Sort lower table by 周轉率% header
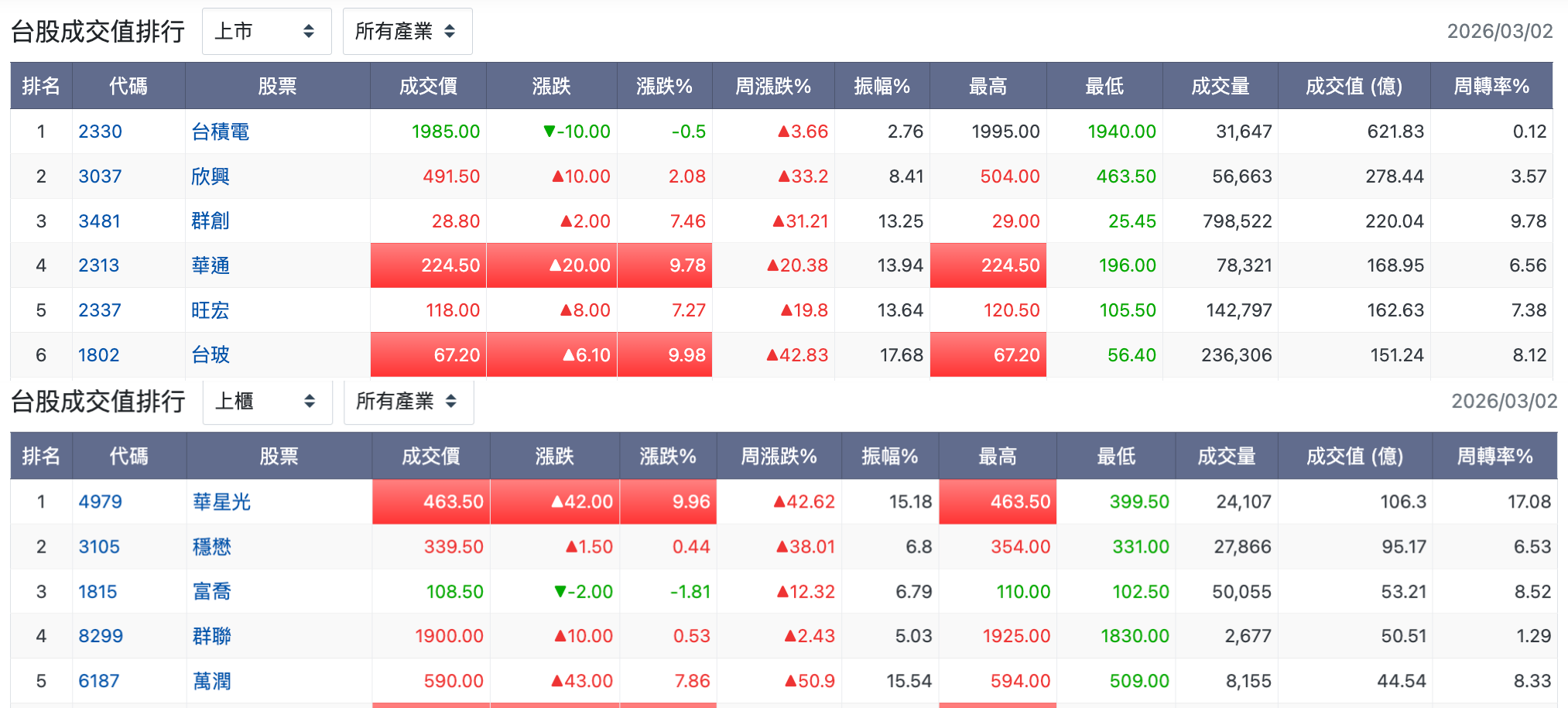1568x708 pixels. coord(1495,457)
